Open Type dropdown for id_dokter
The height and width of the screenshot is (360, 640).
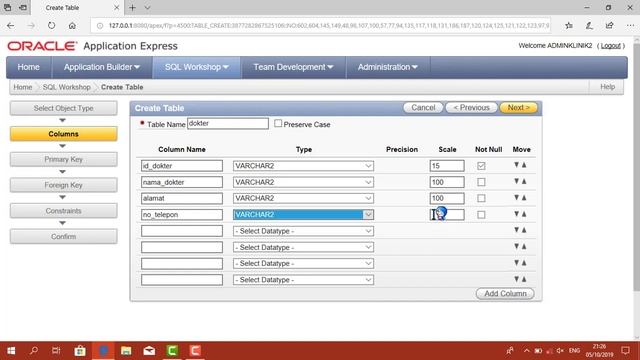pyautogui.click(x=303, y=166)
